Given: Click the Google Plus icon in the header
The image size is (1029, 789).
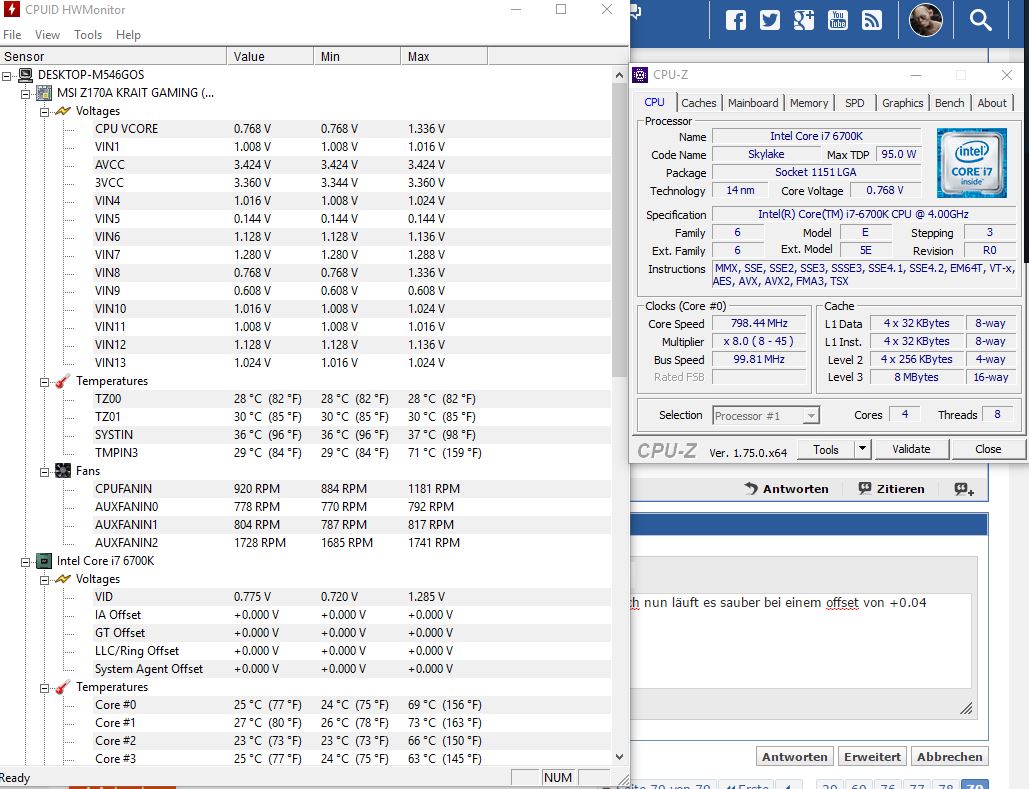Looking at the screenshot, I should click(803, 20).
